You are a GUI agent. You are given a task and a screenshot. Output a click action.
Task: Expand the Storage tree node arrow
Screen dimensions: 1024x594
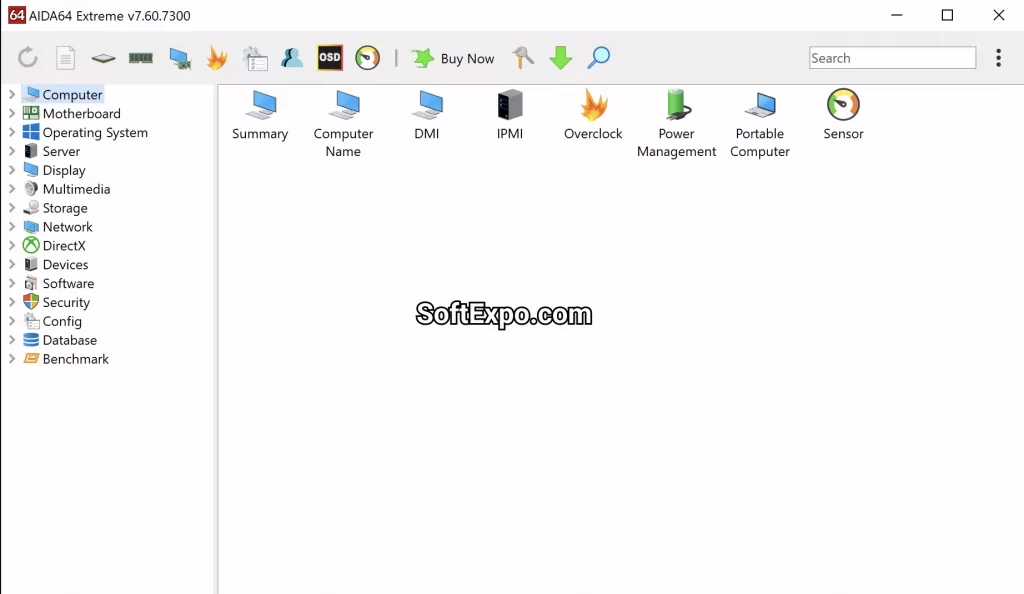click(x=12, y=208)
